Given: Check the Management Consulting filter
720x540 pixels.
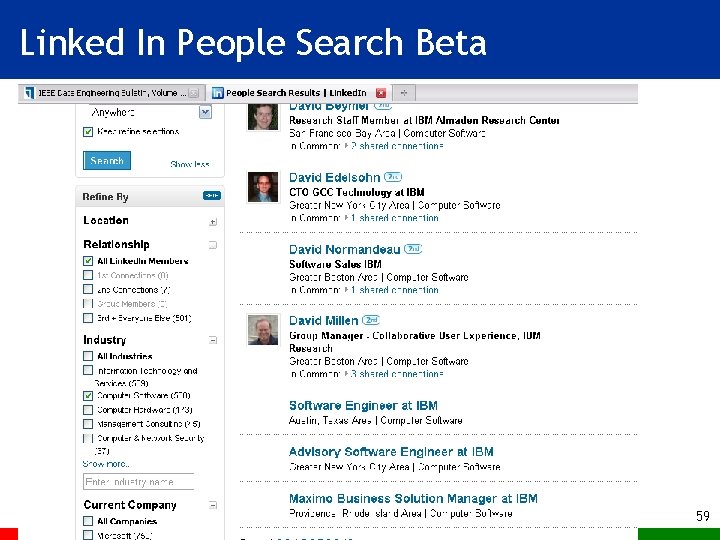Looking at the screenshot, I should click(x=88, y=424).
